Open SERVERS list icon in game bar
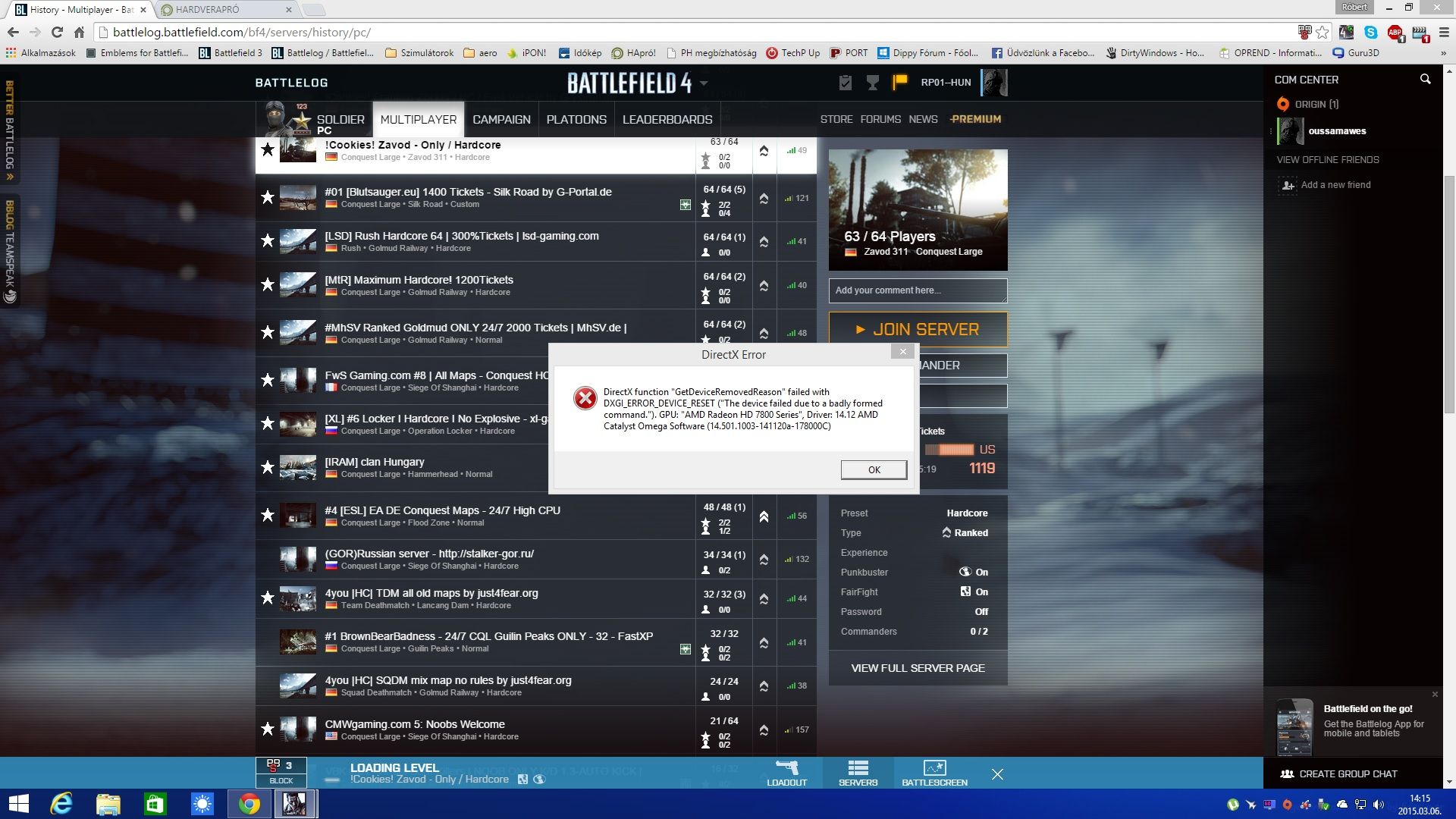This screenshot has width=1456, height=819. (x=858, y=773)
